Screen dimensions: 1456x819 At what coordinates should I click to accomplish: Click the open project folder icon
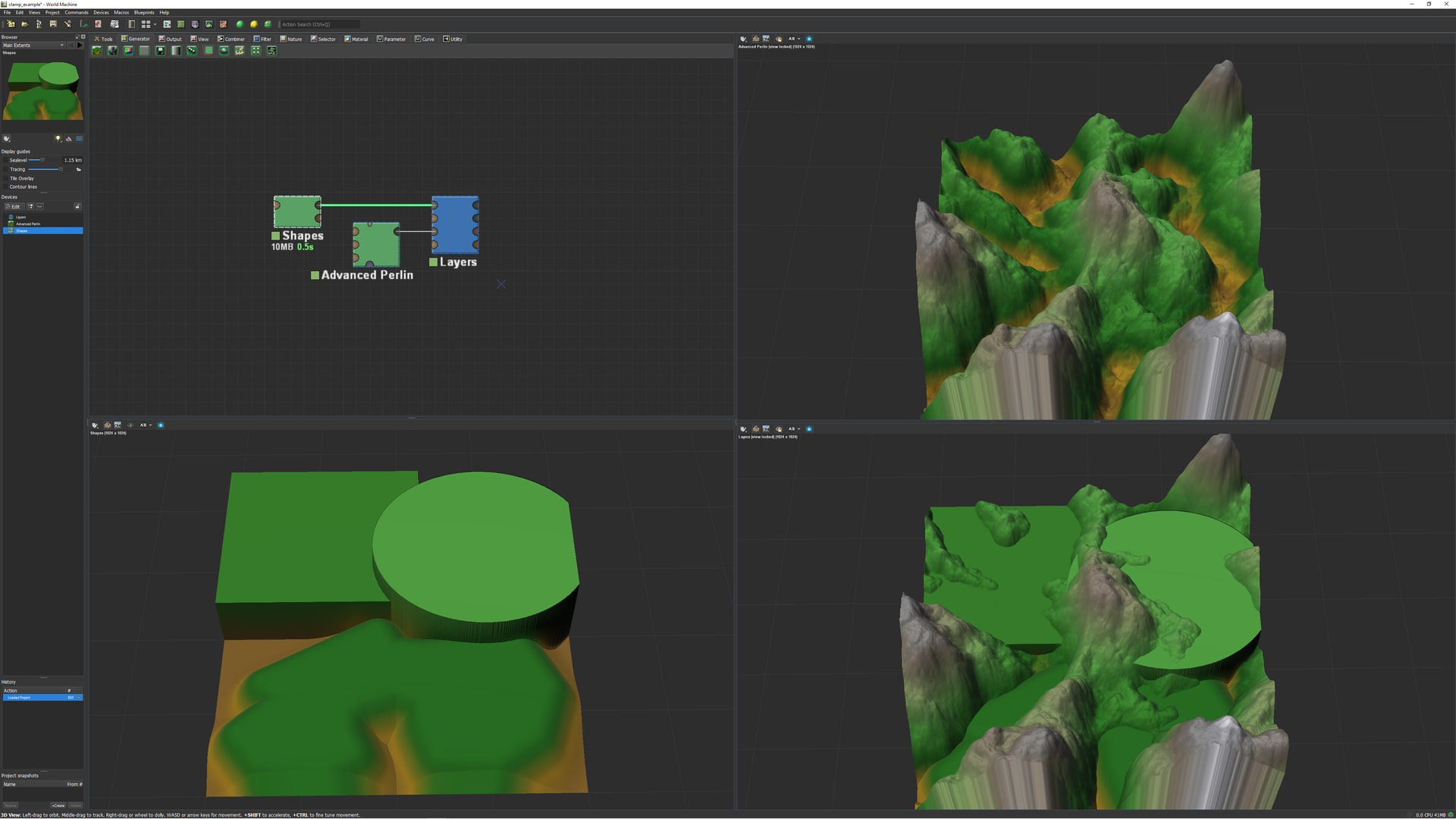(x=24, y=24)
